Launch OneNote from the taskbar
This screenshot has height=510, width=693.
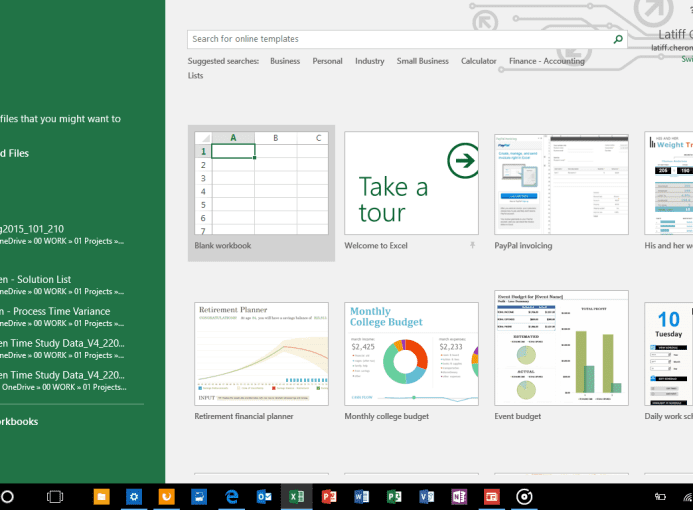coord(459,497)
